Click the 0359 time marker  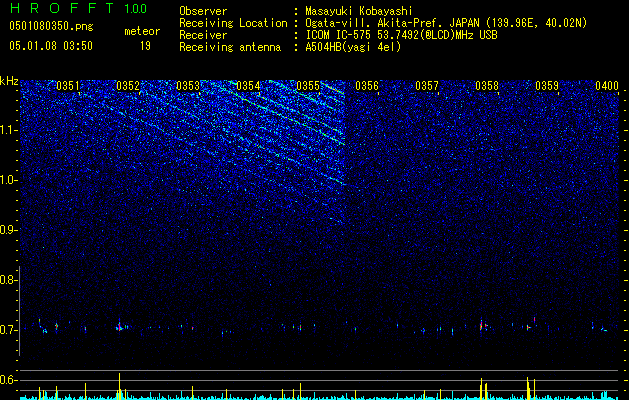coord(547,86)
